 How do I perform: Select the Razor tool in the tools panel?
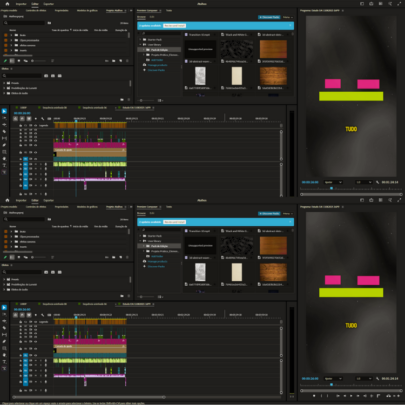[x=4, y=328]
